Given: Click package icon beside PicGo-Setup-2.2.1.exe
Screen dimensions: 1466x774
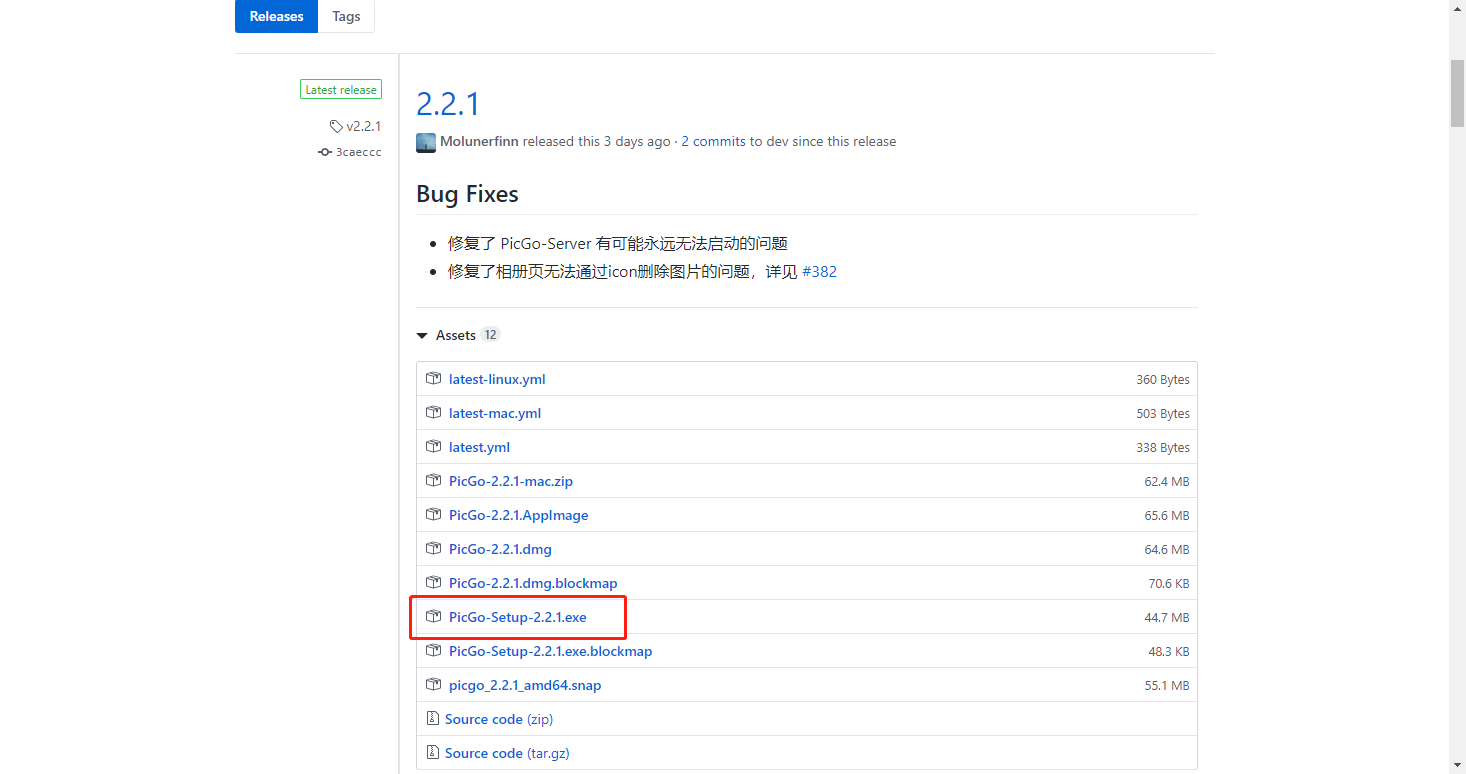Looking at the screenshot, I should point(433,617).
